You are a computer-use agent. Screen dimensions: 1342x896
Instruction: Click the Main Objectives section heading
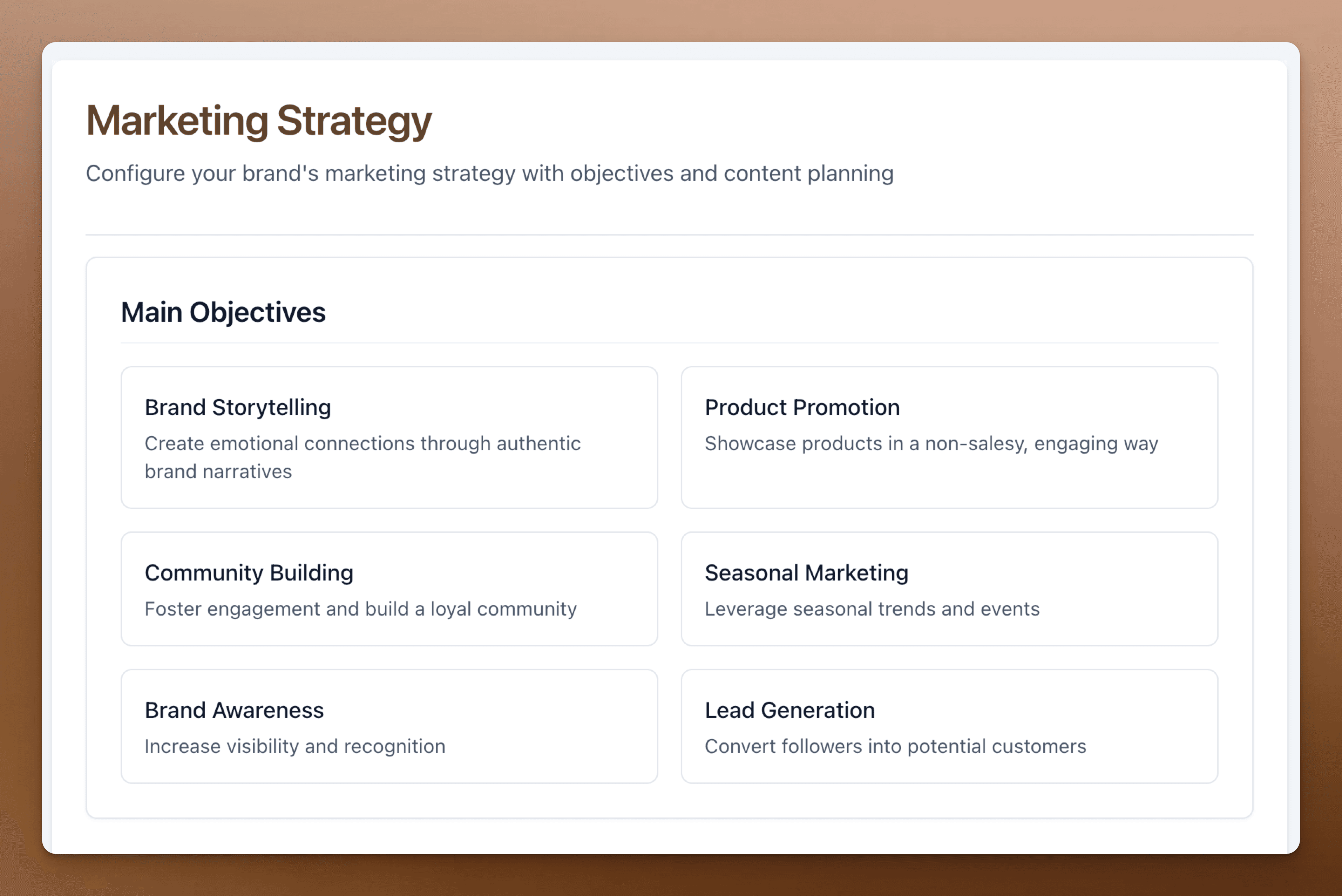pyautogui.click(x=223, y=313)
